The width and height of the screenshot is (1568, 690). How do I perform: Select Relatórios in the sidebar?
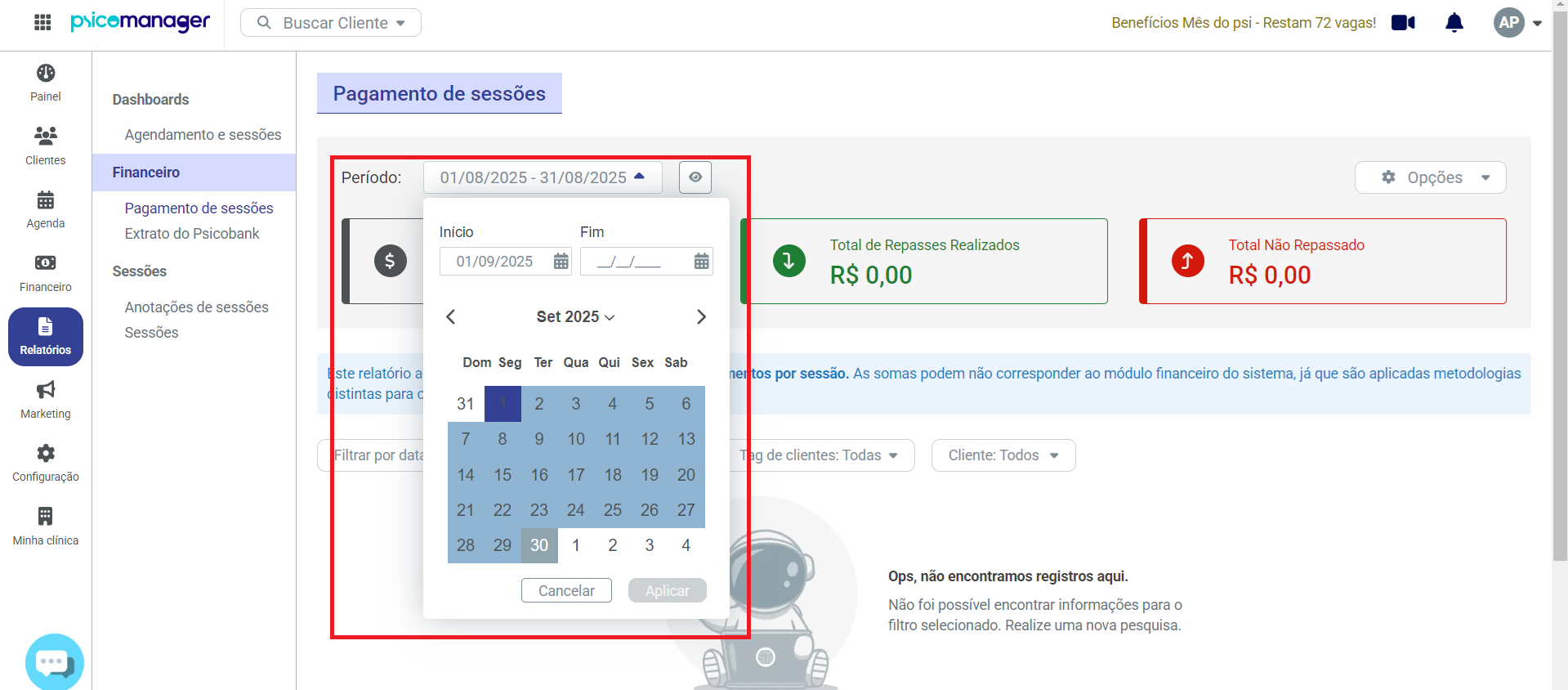[46, 336]
